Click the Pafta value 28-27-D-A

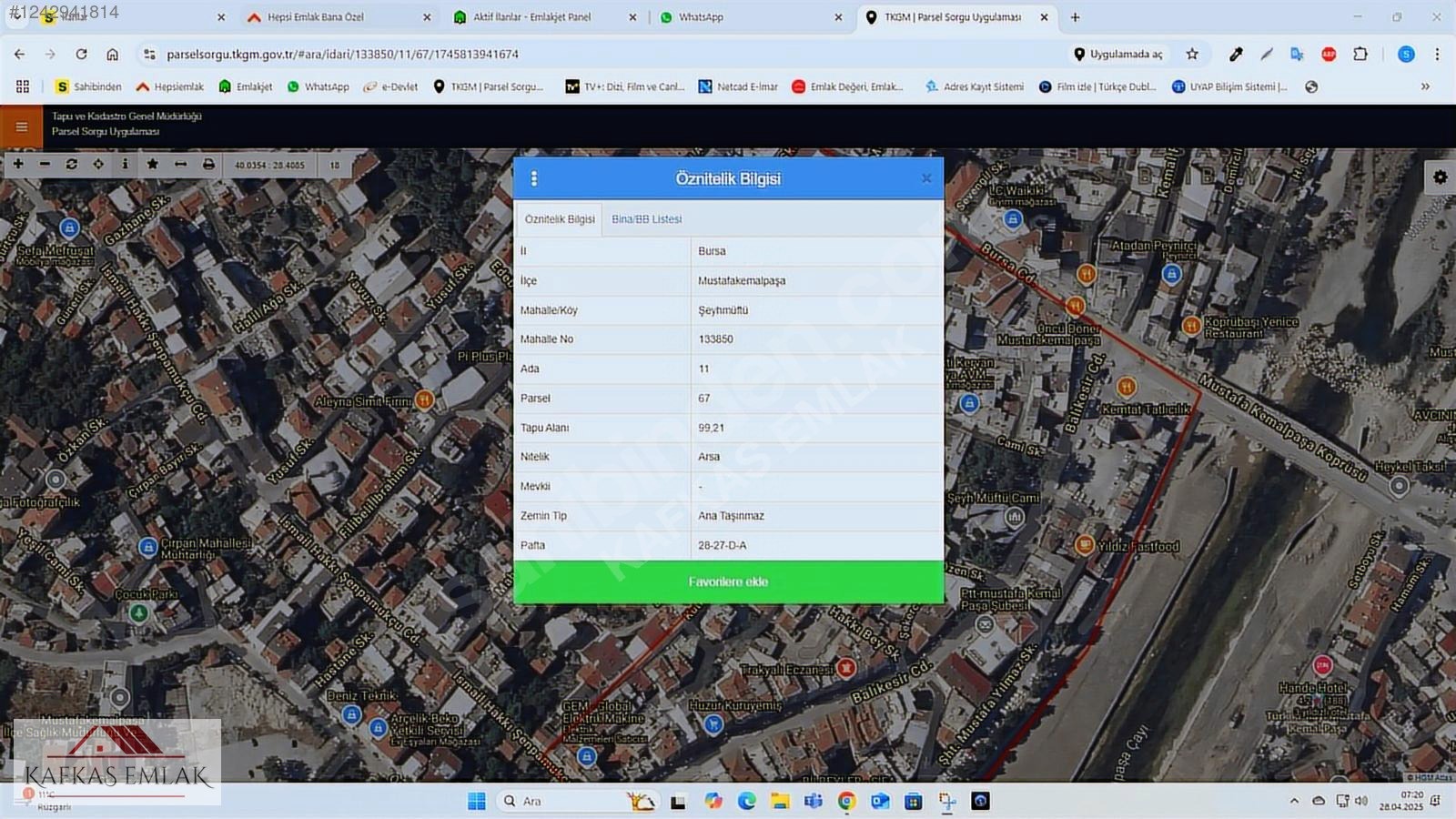(723, 545)
